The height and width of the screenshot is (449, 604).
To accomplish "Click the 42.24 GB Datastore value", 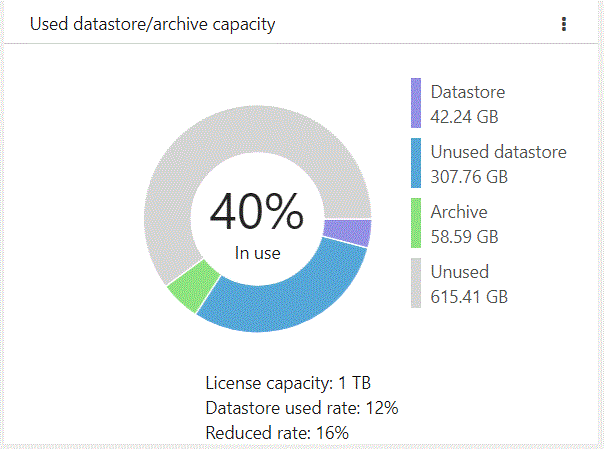I will 464,117.
